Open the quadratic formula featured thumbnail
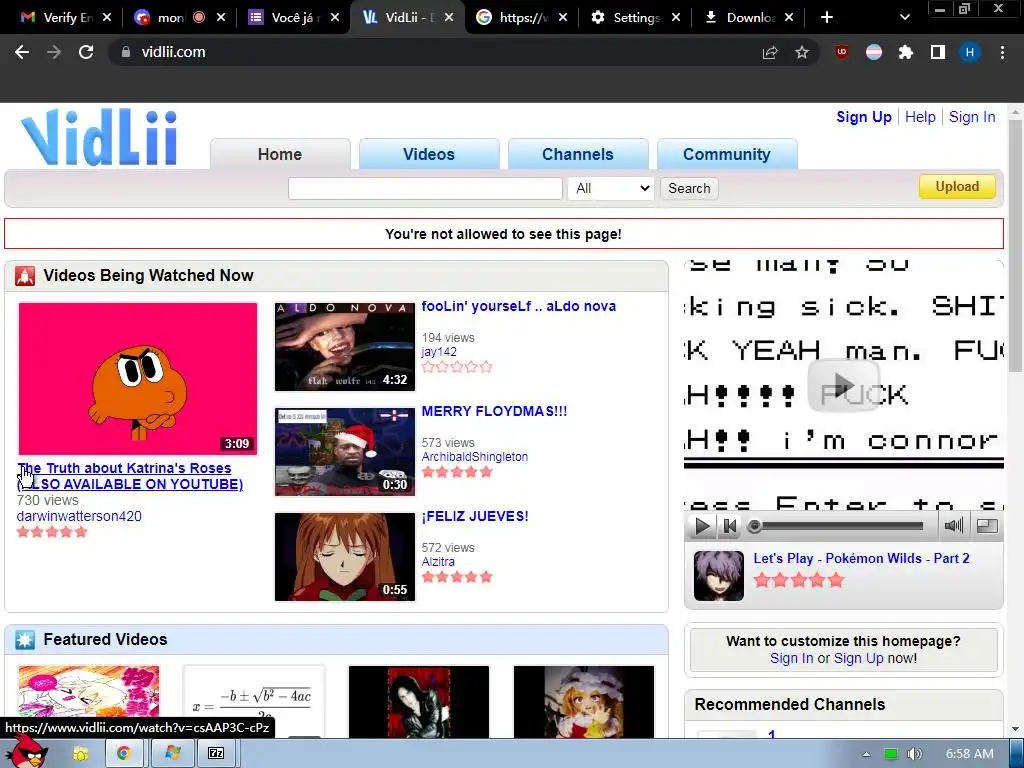Screen dimensions: 1024x768 [254, 701]
